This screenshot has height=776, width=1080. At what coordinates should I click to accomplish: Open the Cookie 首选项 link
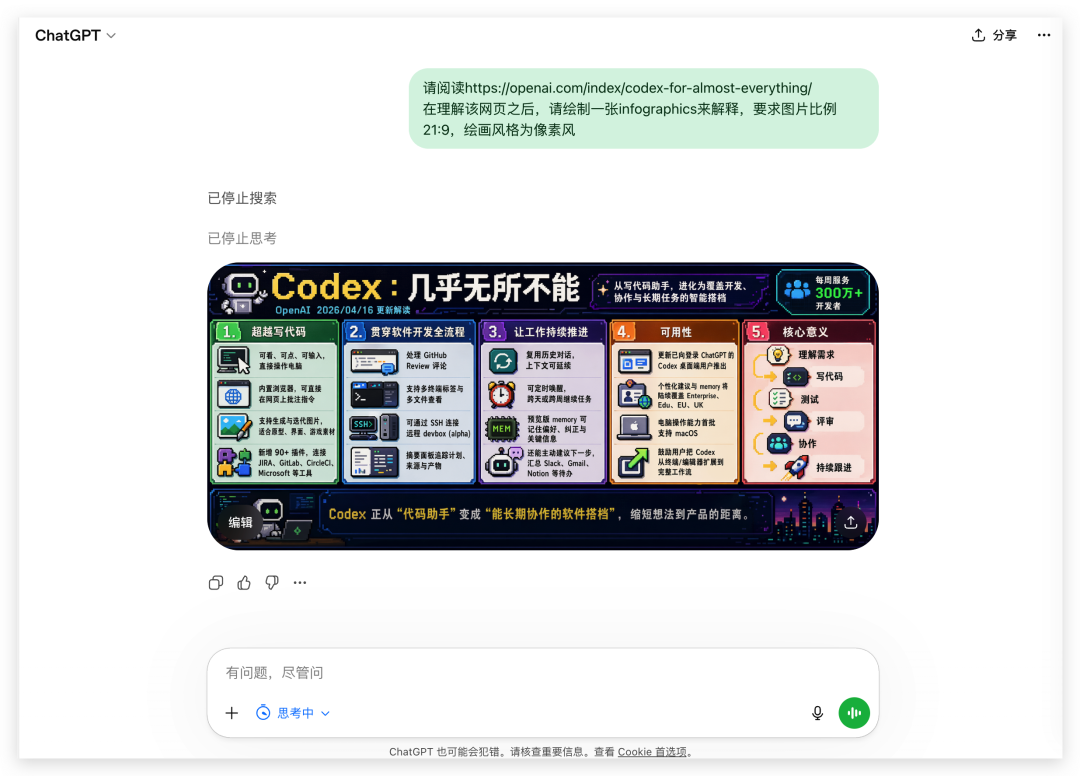tap(651, 752)
